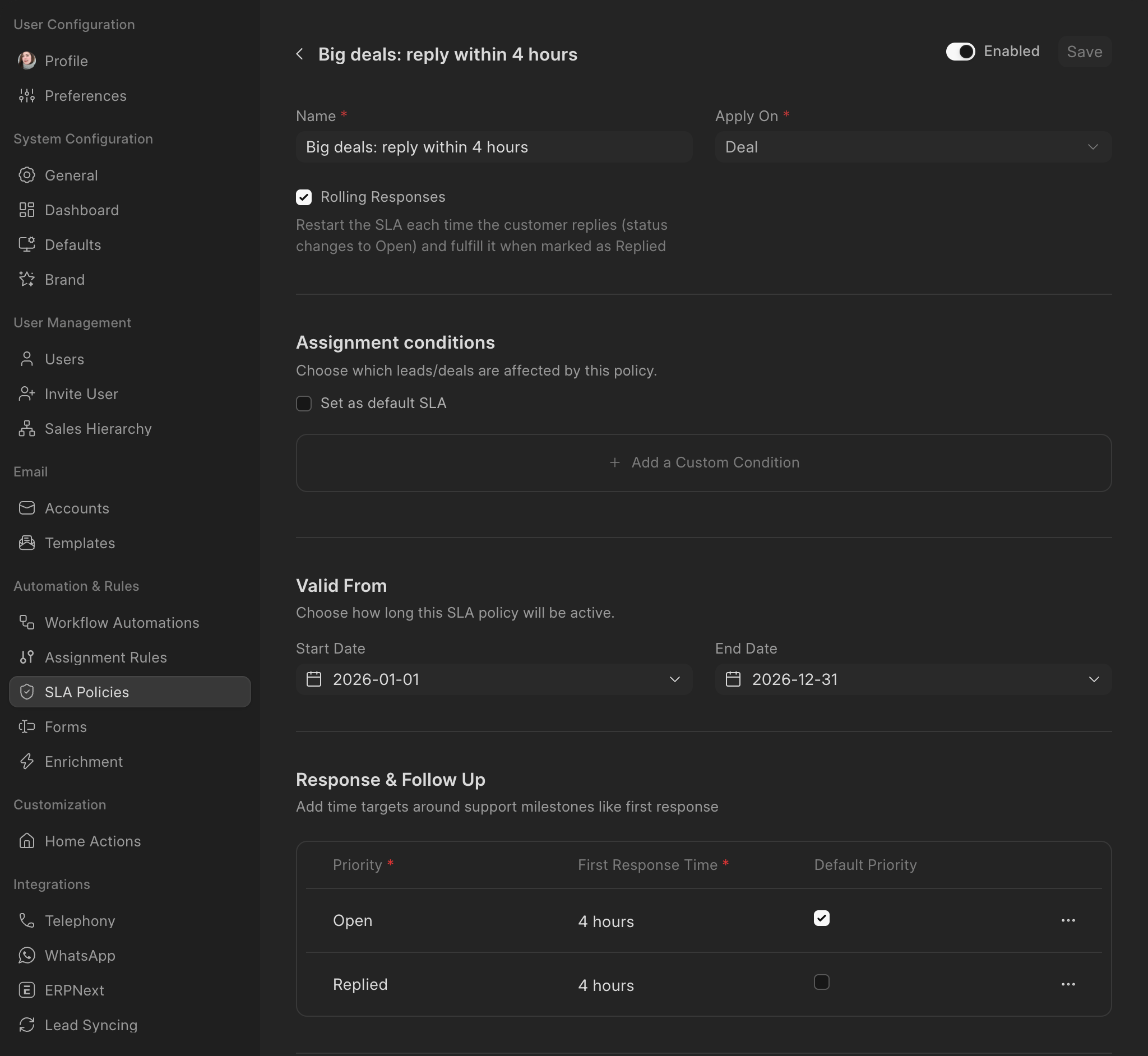This screenshot has height=1056, width=1148.
Task: Check Default Priority for the Replied row
Action: [821, 981]
